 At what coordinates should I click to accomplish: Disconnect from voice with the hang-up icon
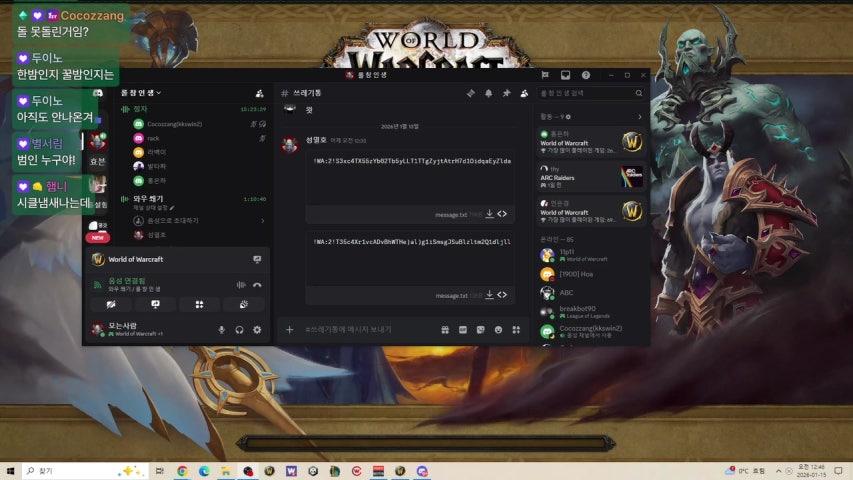pyautogui.click(x=257, y=285)
